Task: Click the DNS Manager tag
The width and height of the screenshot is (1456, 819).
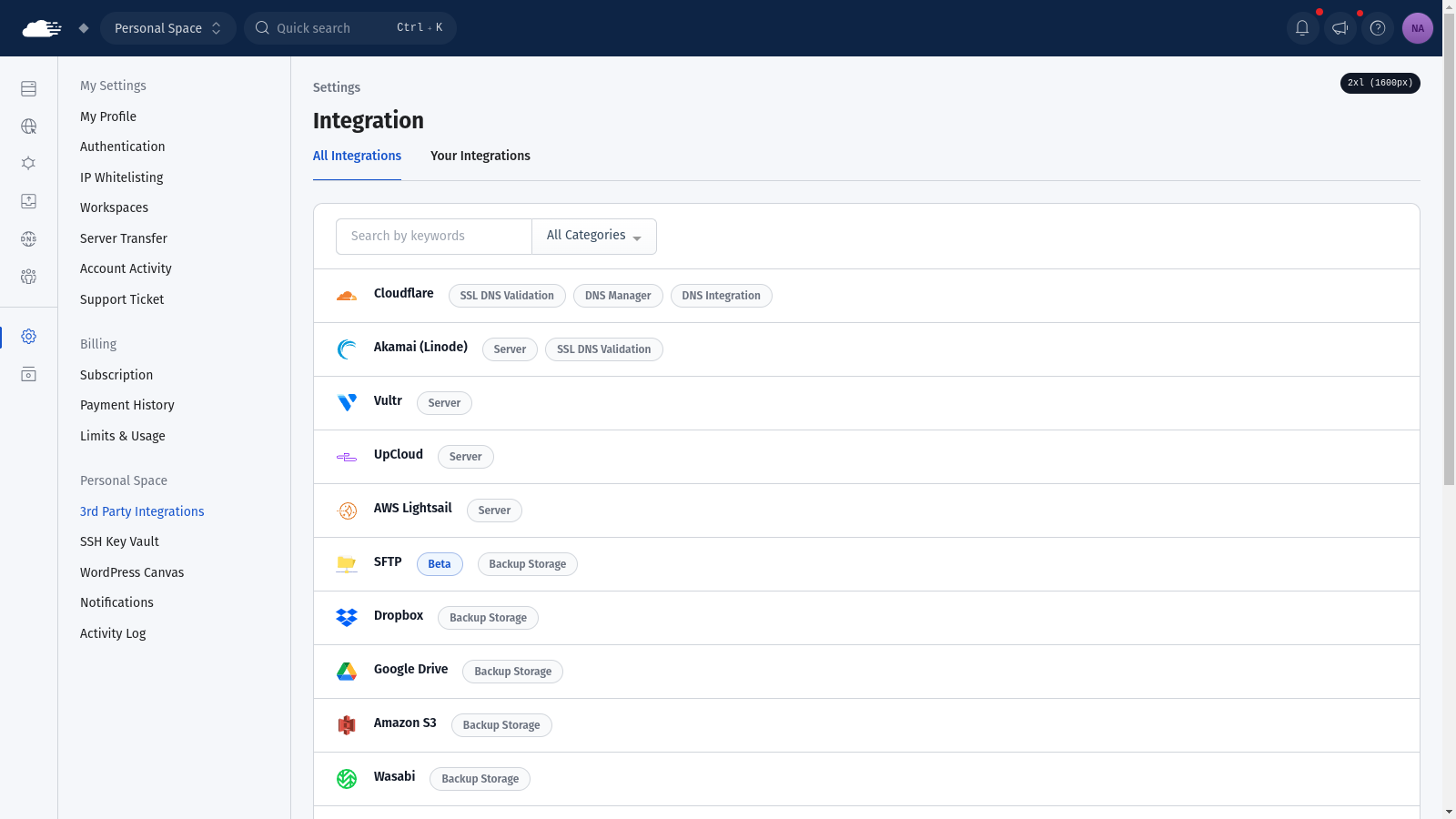Action: point(618,296)
